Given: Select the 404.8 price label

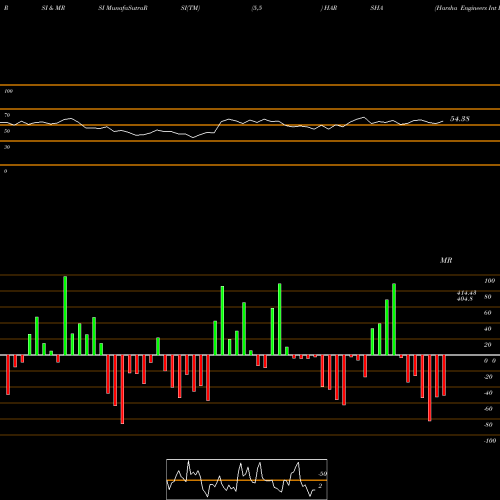Looking at the screenshot, I should click(x=465, y=299).
